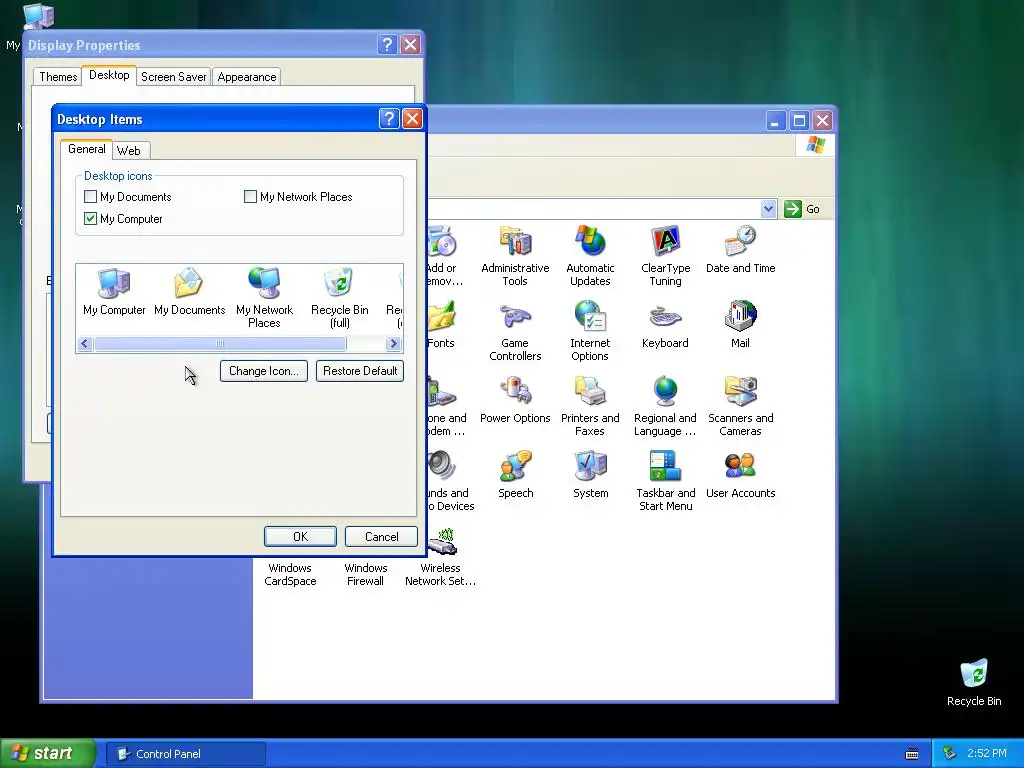1024x768 pixels.
Task: Open the Start menu
Action: (48, 753)
